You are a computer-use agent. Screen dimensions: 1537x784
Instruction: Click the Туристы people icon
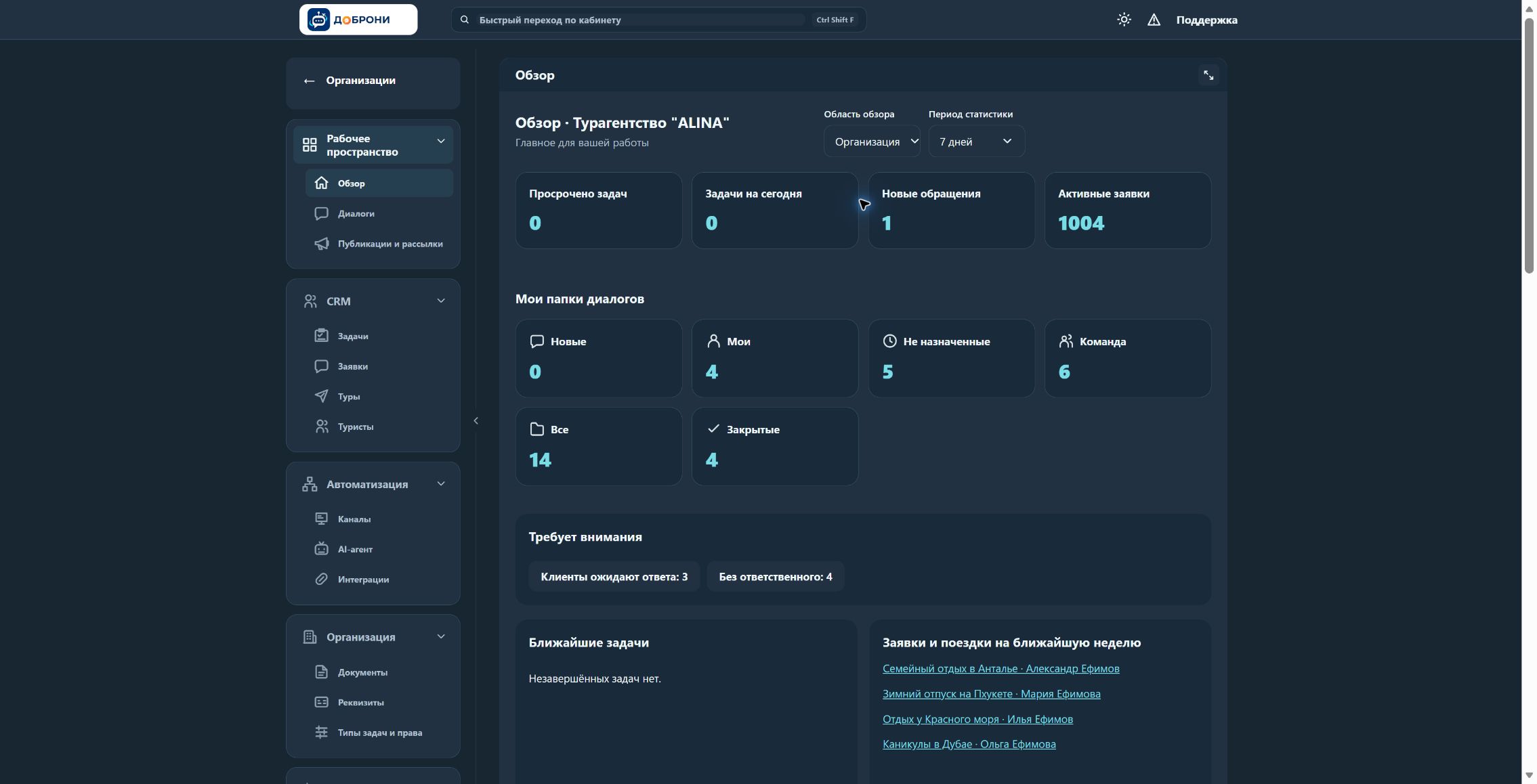322,427
